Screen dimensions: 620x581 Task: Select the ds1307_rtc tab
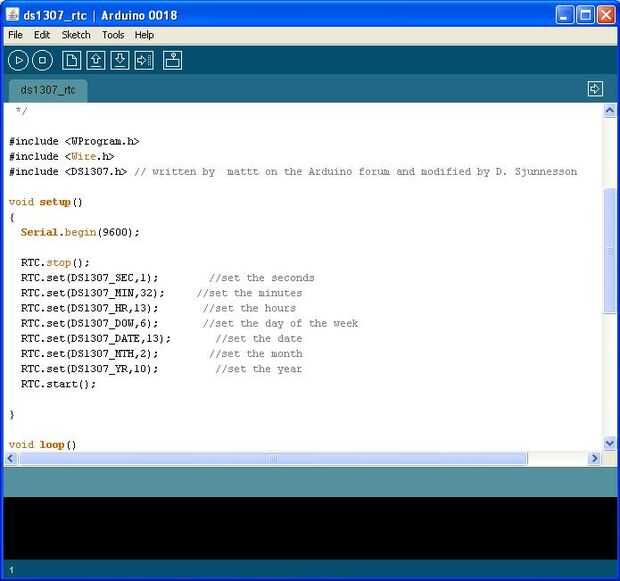tap(48, 90)
